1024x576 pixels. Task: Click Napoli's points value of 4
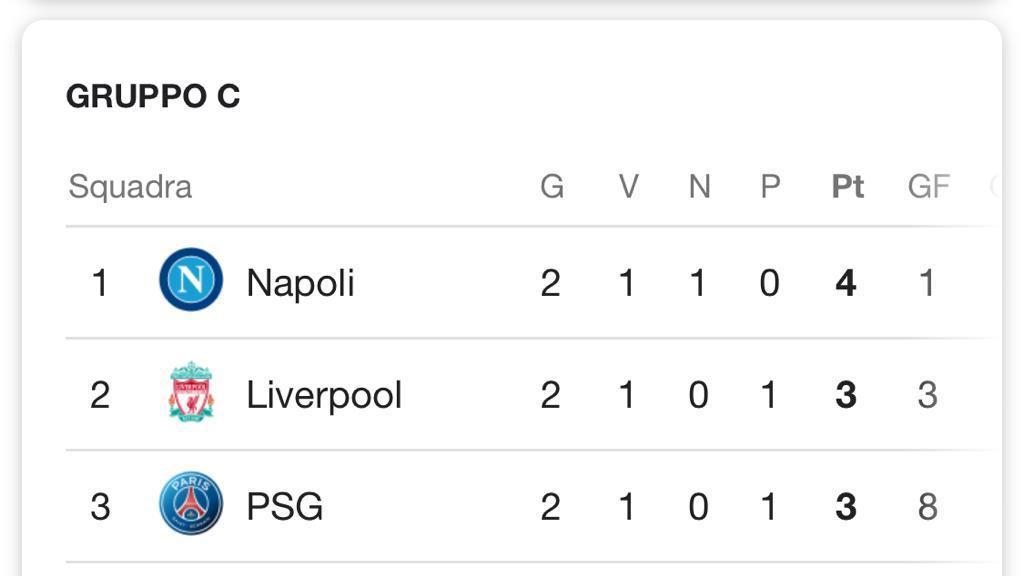tap(846, 283)
